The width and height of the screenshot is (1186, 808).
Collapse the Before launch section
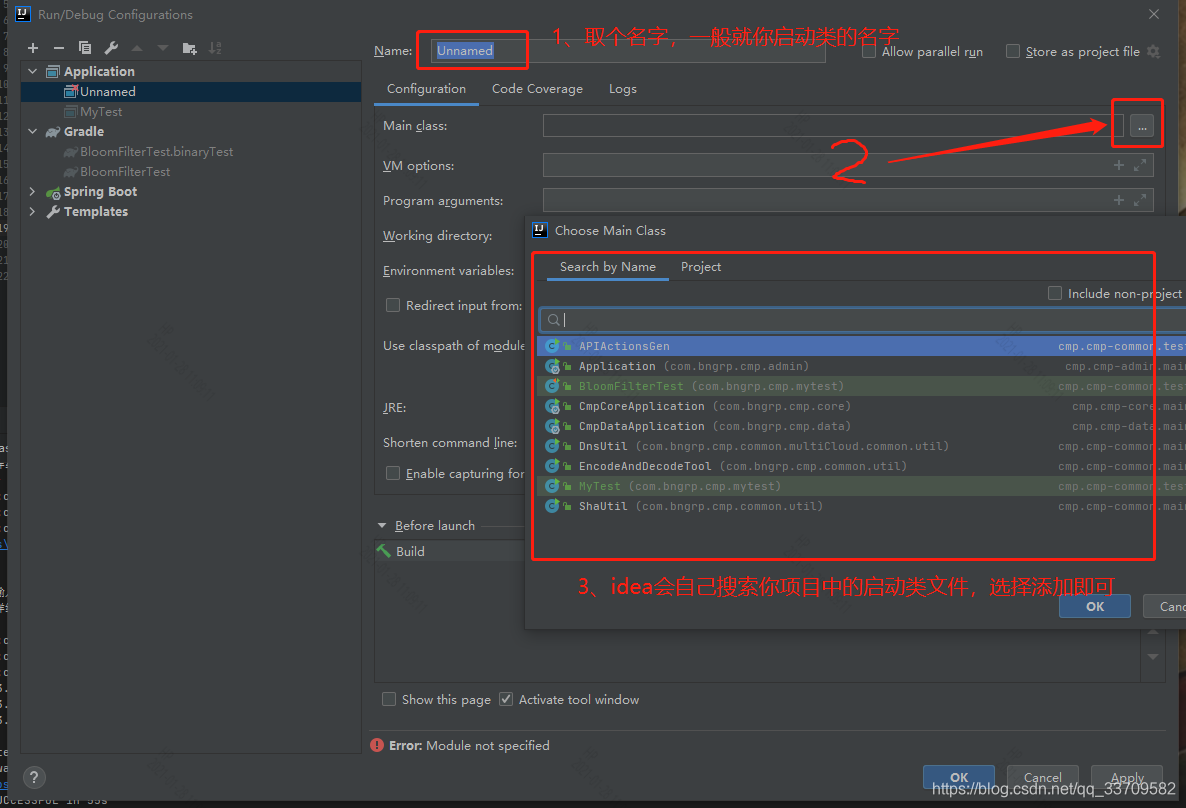[x=382, y=525]
